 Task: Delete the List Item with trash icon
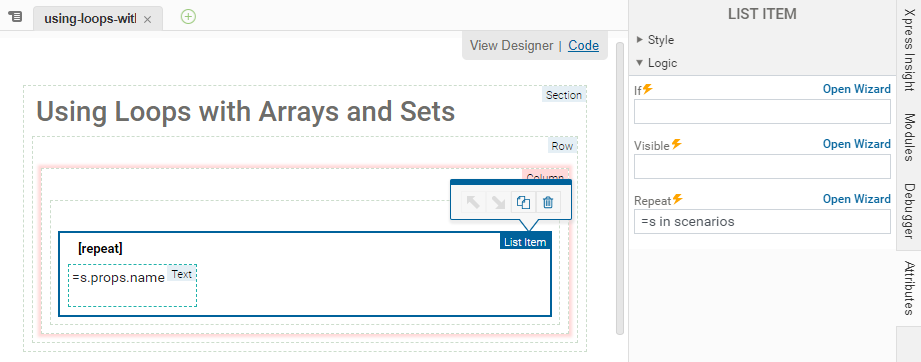click(548, 202)
